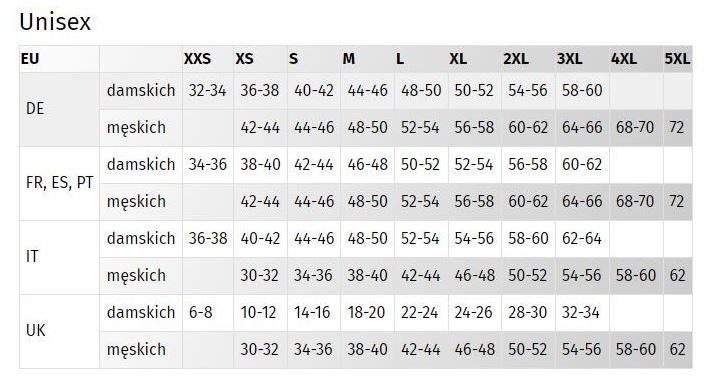
Task: Click the damskich label in IT row
Action: [x=141, y=238]
